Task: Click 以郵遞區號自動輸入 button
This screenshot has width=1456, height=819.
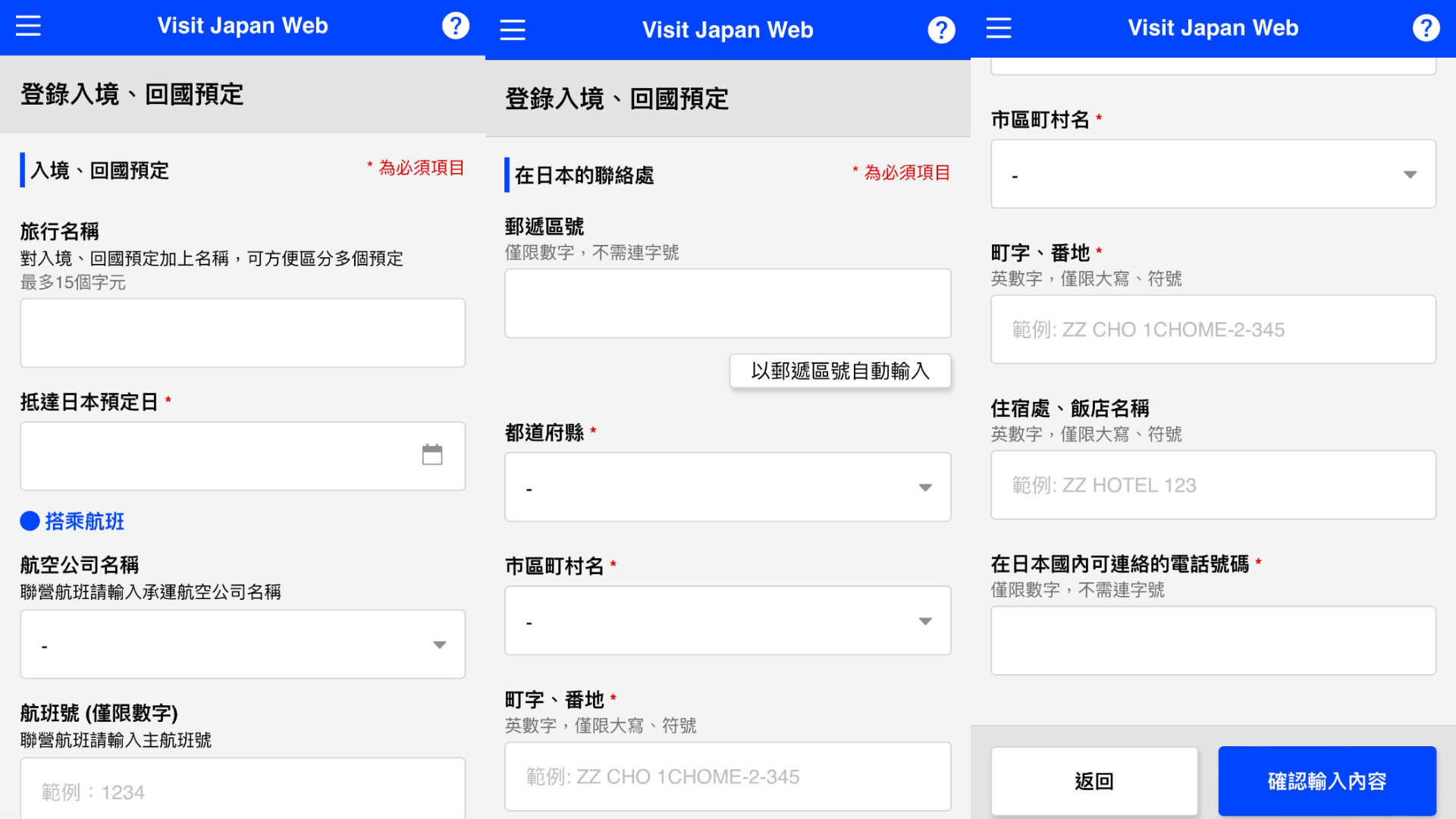Action: (x=840, y=371)
